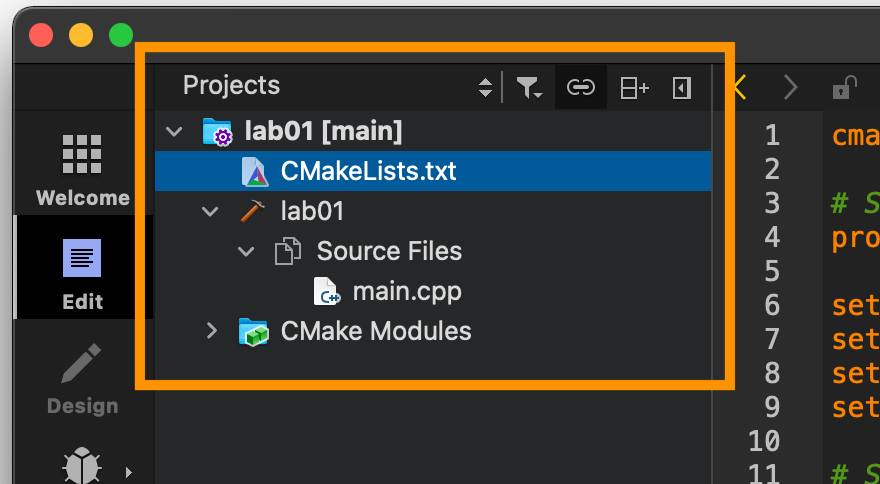This screenshot has width=880, height=484.
Task: Switch to Welcome mode
Action: (82, 170)
